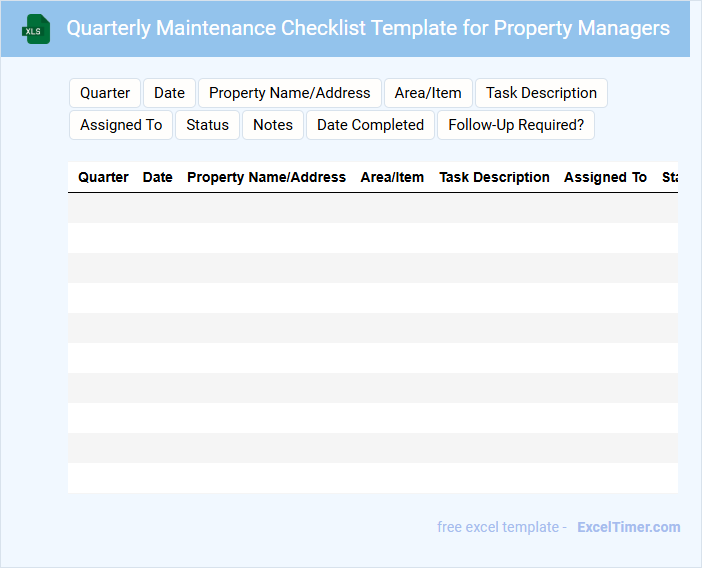Click the first empty table row
This screenshot has height=568, width=702.
point(372,208)
